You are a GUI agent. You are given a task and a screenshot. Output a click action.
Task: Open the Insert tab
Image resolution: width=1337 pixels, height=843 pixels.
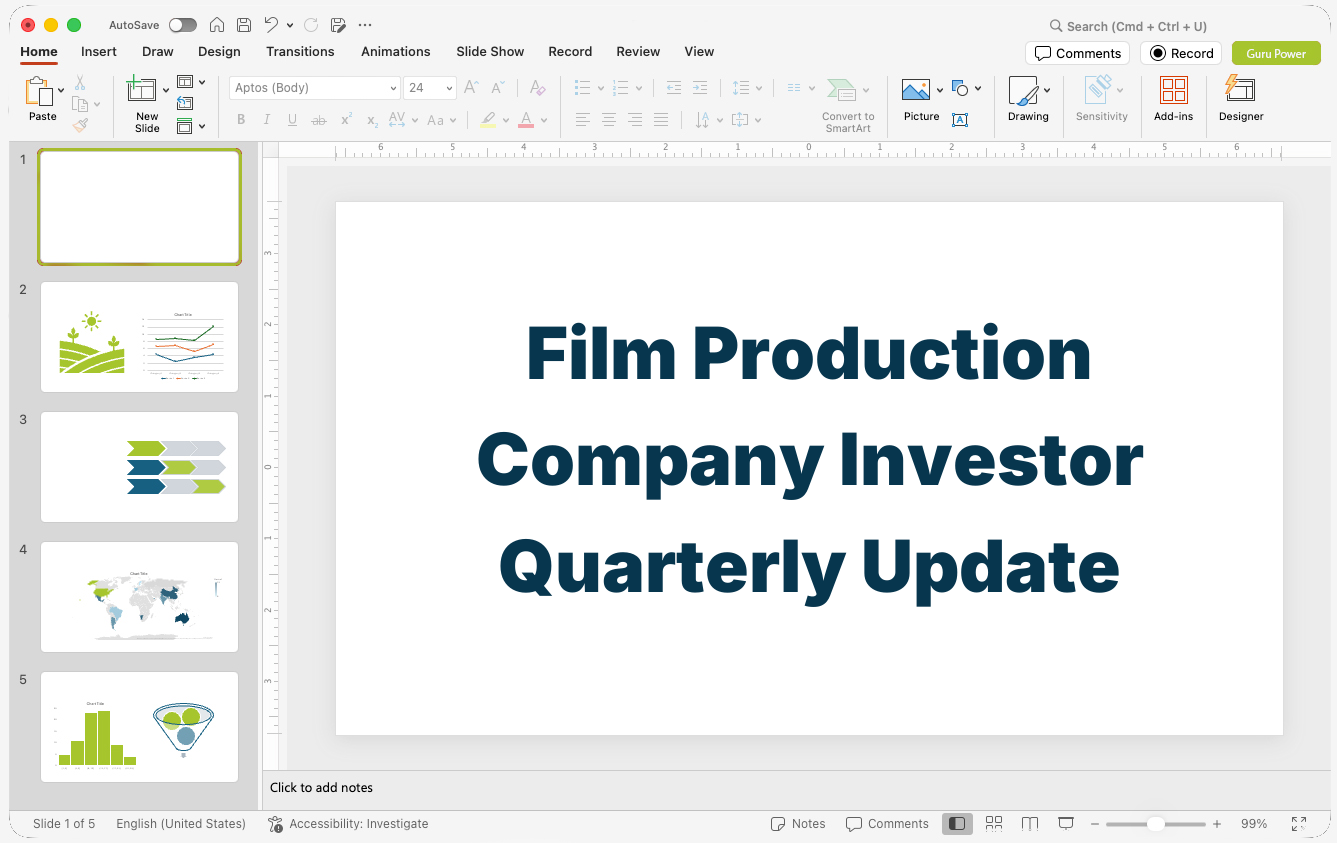(99, 52)
